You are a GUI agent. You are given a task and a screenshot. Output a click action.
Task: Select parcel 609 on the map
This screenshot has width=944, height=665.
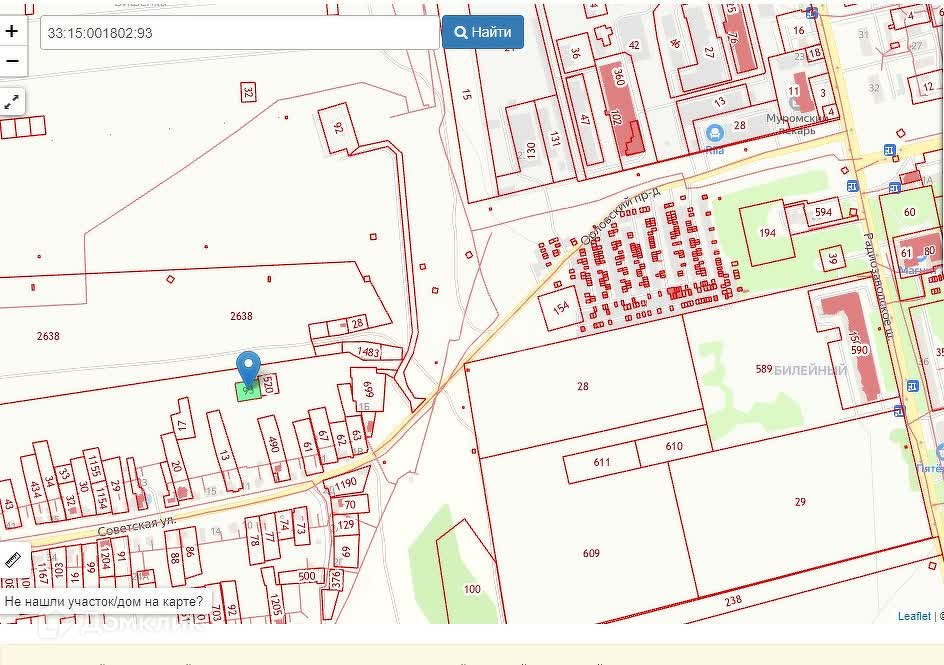[x=591, y=553]
